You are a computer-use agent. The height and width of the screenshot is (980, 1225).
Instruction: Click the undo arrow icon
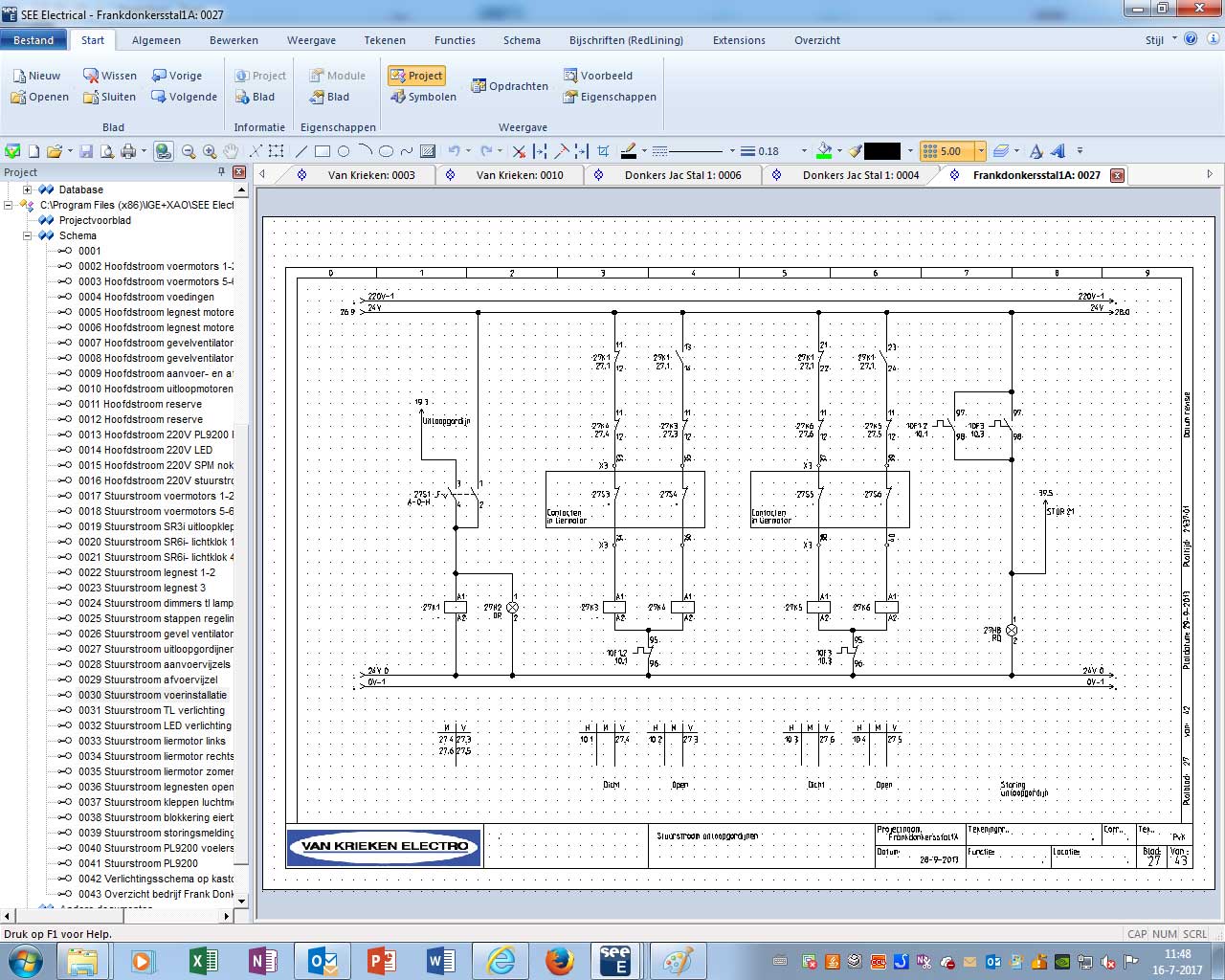click(454, 151)
